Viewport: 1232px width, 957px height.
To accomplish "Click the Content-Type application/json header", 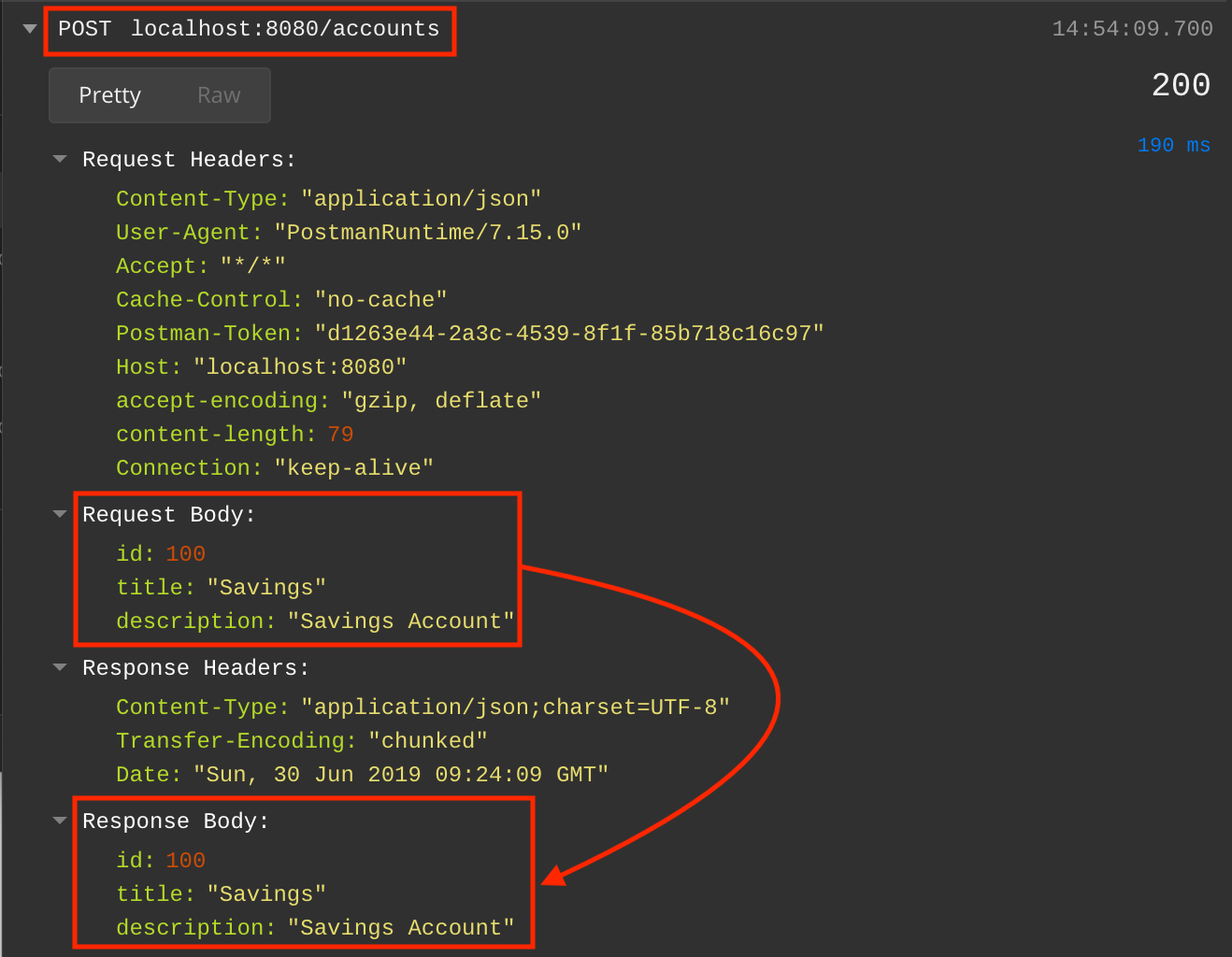I will coord(327,198).
